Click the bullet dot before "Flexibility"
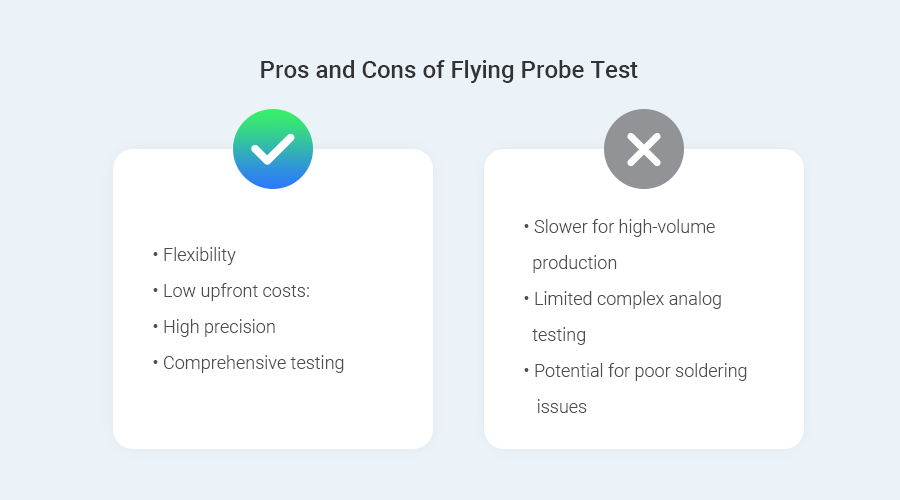900x500 pixels. (155, 255)
